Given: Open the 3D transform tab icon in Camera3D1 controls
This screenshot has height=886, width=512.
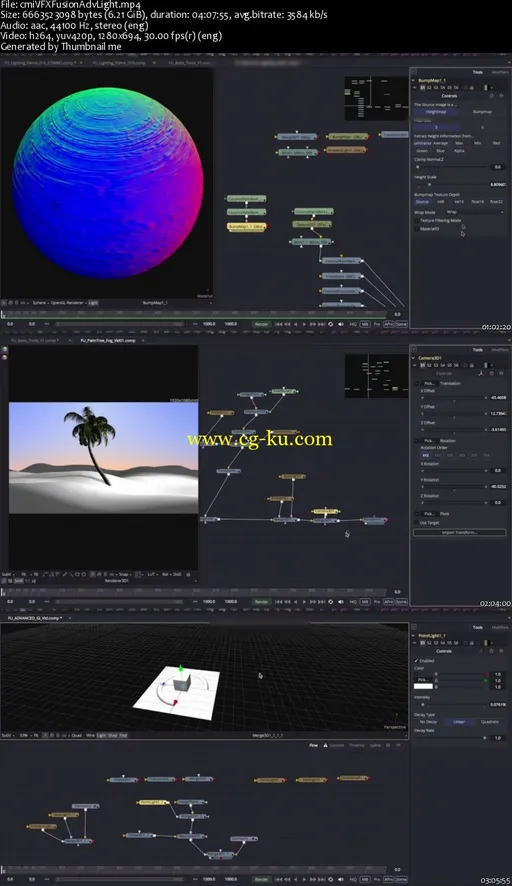Looking at the screenshot, I should [481, 373].
